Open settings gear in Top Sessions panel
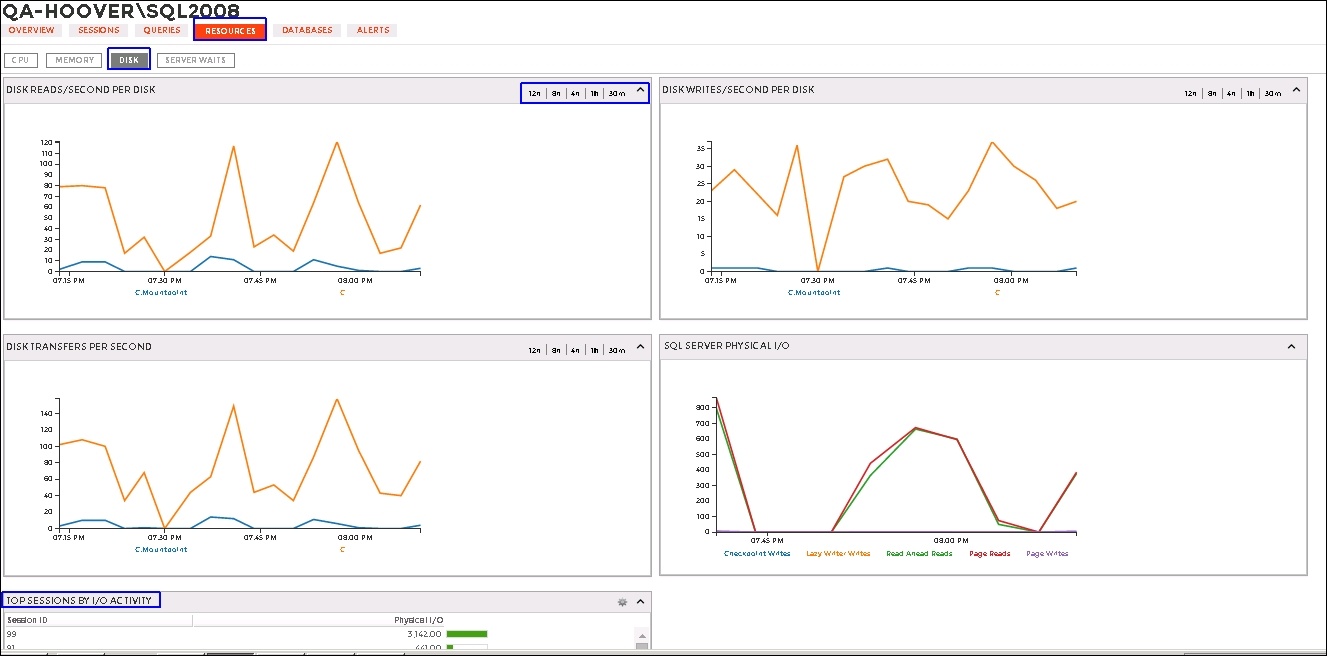The height and width of the screenshot is (656, 1327). click(x=622, y=602)
